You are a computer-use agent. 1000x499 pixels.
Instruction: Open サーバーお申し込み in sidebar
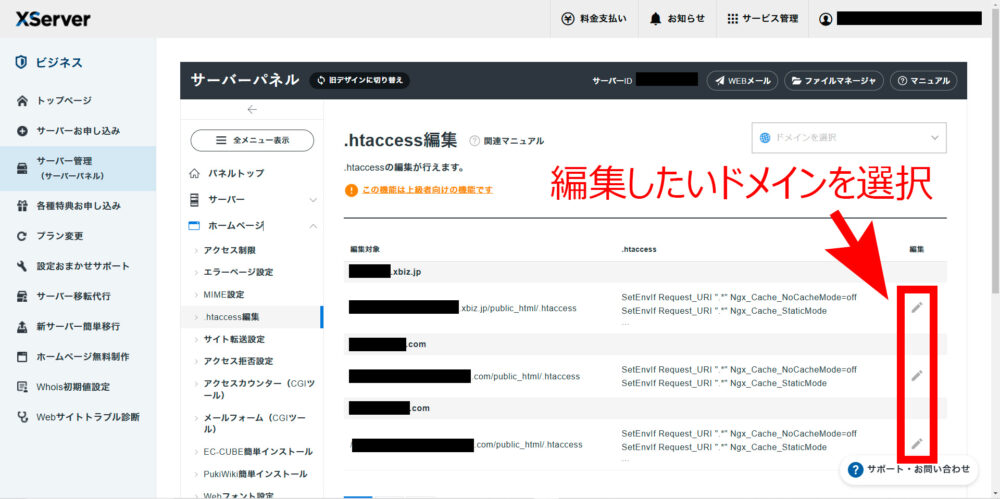point(78,131)
